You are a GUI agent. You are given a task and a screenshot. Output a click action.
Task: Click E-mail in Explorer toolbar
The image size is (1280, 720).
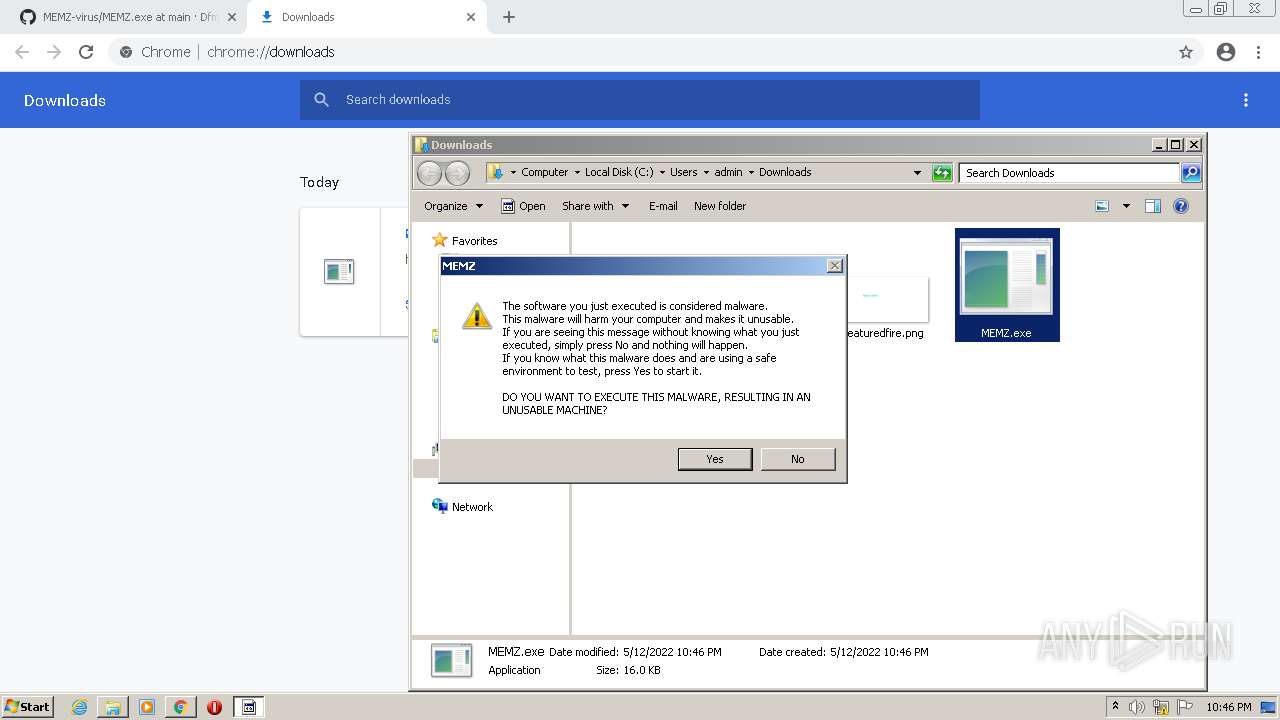click(x=663, y=206)
